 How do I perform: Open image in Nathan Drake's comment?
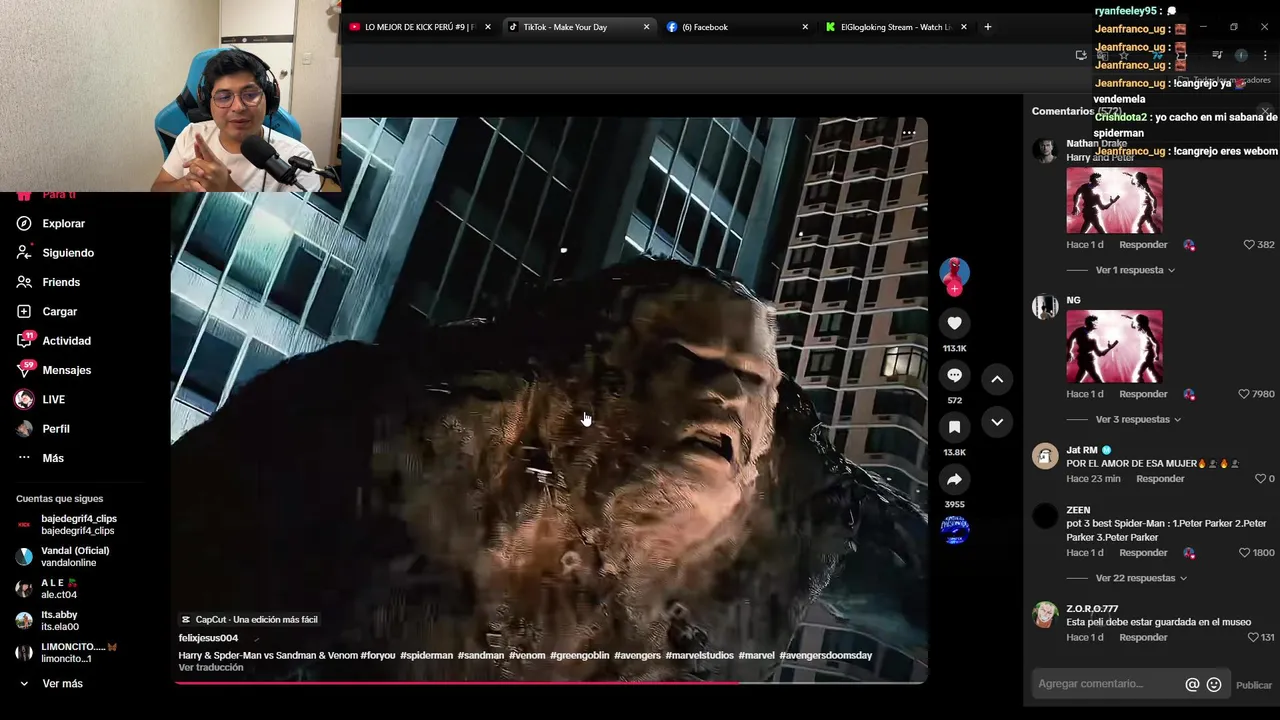point(1114,200)
